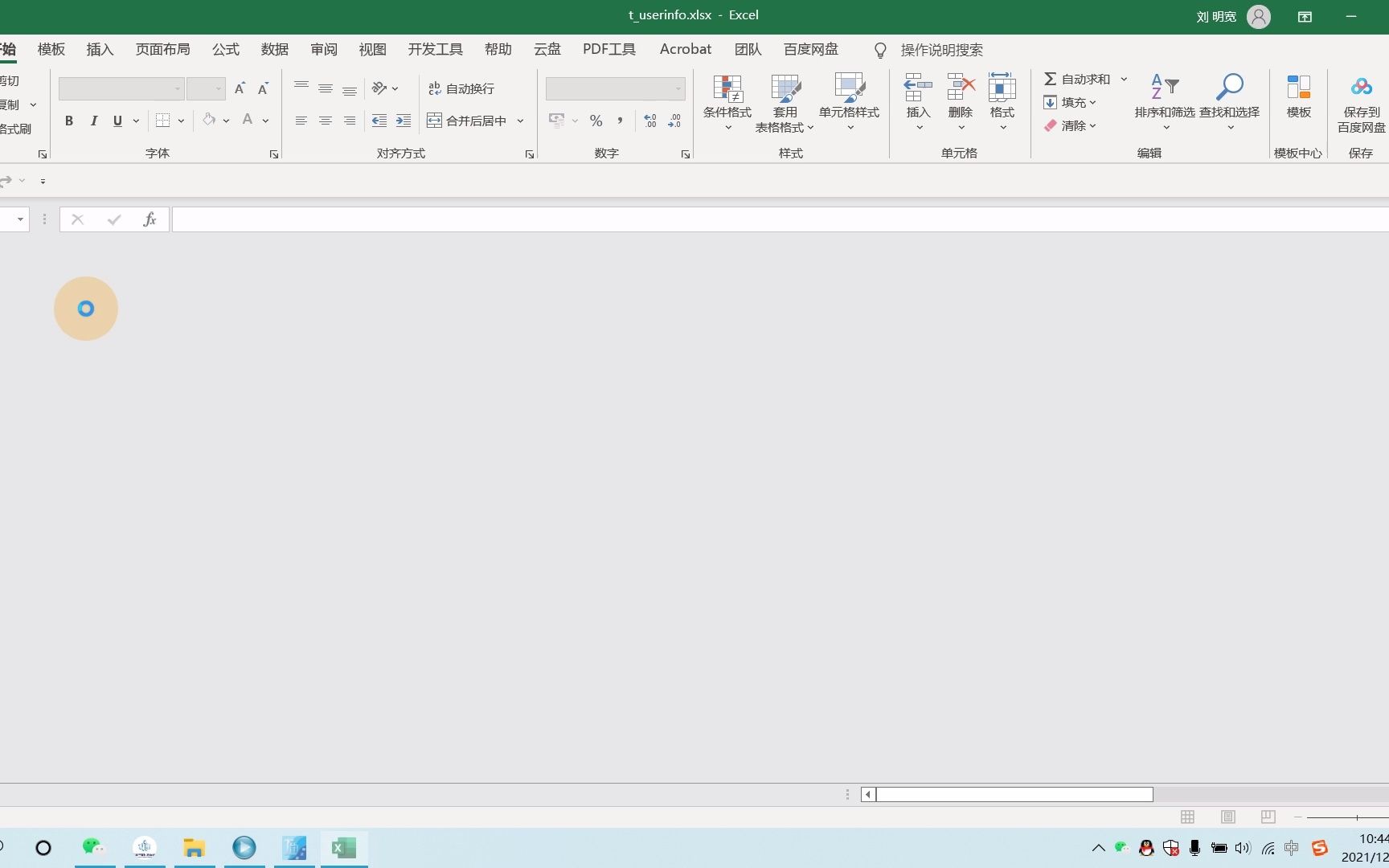
Task: Open the 数字 dialog launcher
Action: pyautogui.click(x=686, y=154)
